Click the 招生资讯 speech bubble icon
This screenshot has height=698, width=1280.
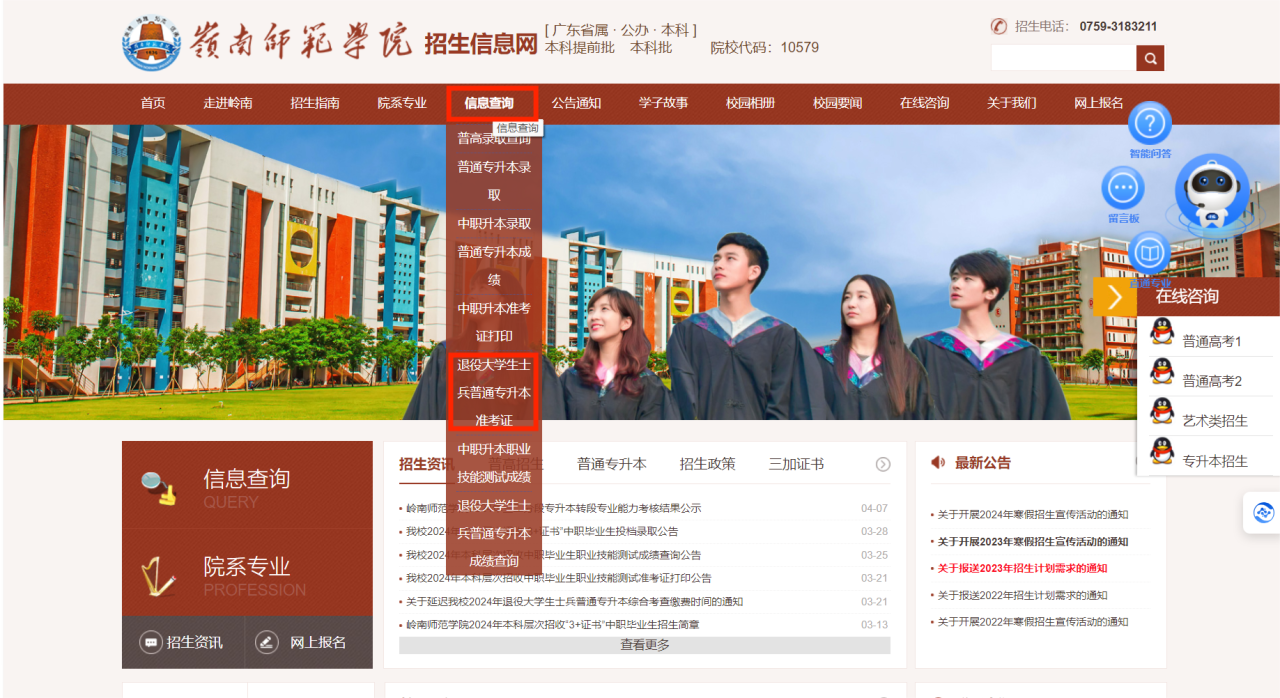150,642
